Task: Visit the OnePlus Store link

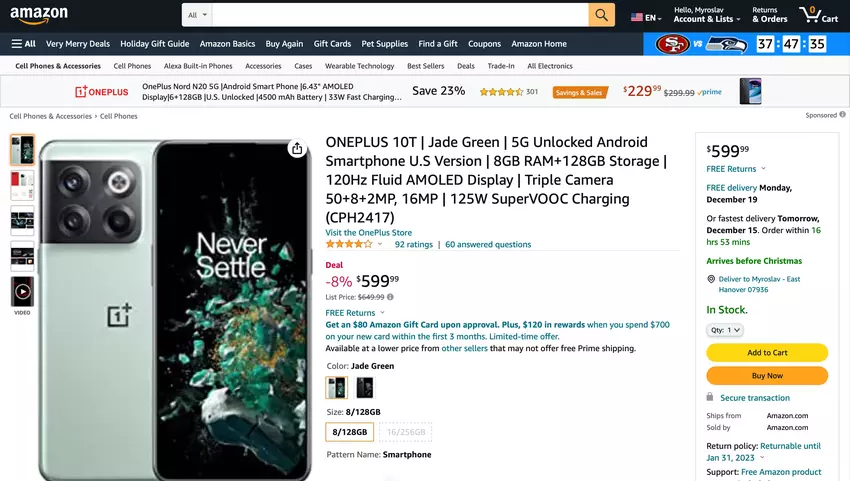Action: tap(368, 233)
